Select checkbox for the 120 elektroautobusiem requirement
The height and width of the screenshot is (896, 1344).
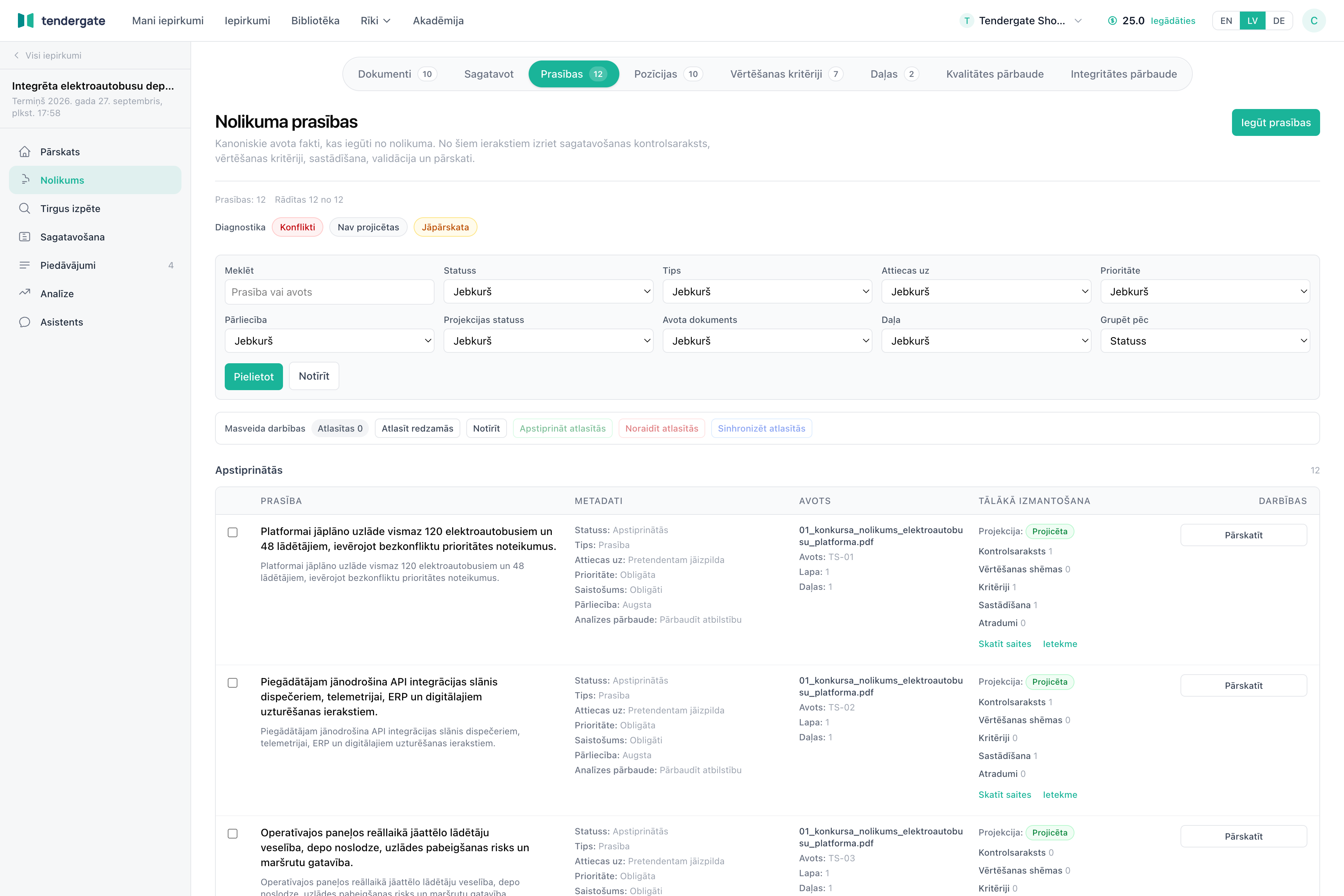point(233,532)
